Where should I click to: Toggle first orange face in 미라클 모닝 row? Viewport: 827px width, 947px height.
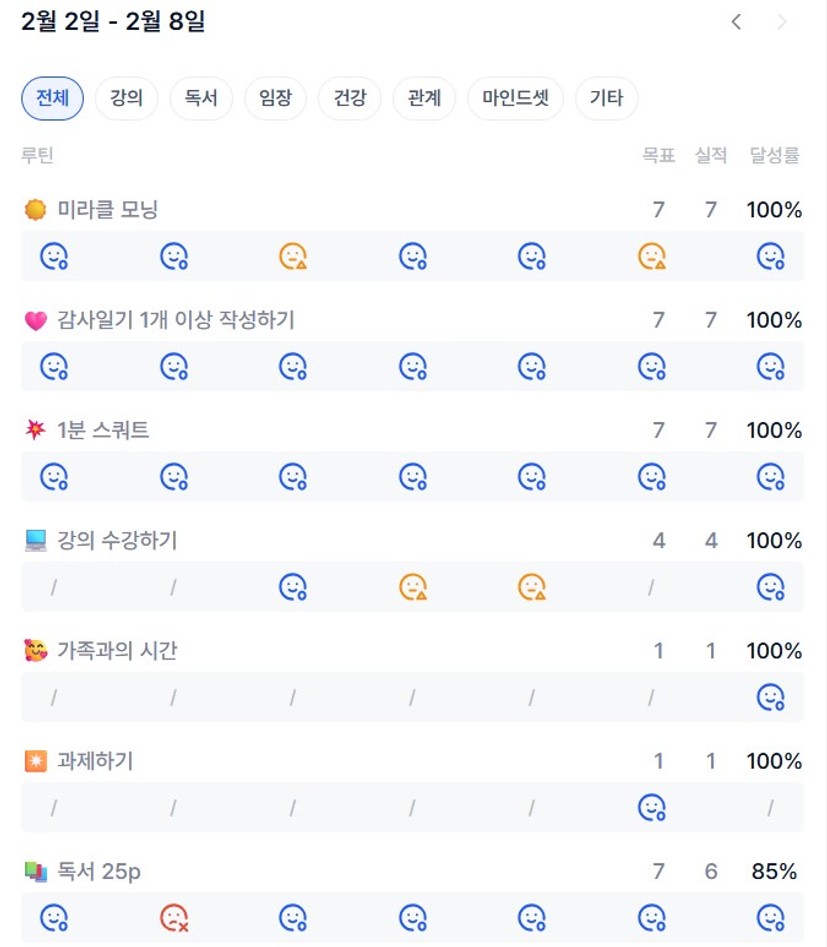point(293,257)
